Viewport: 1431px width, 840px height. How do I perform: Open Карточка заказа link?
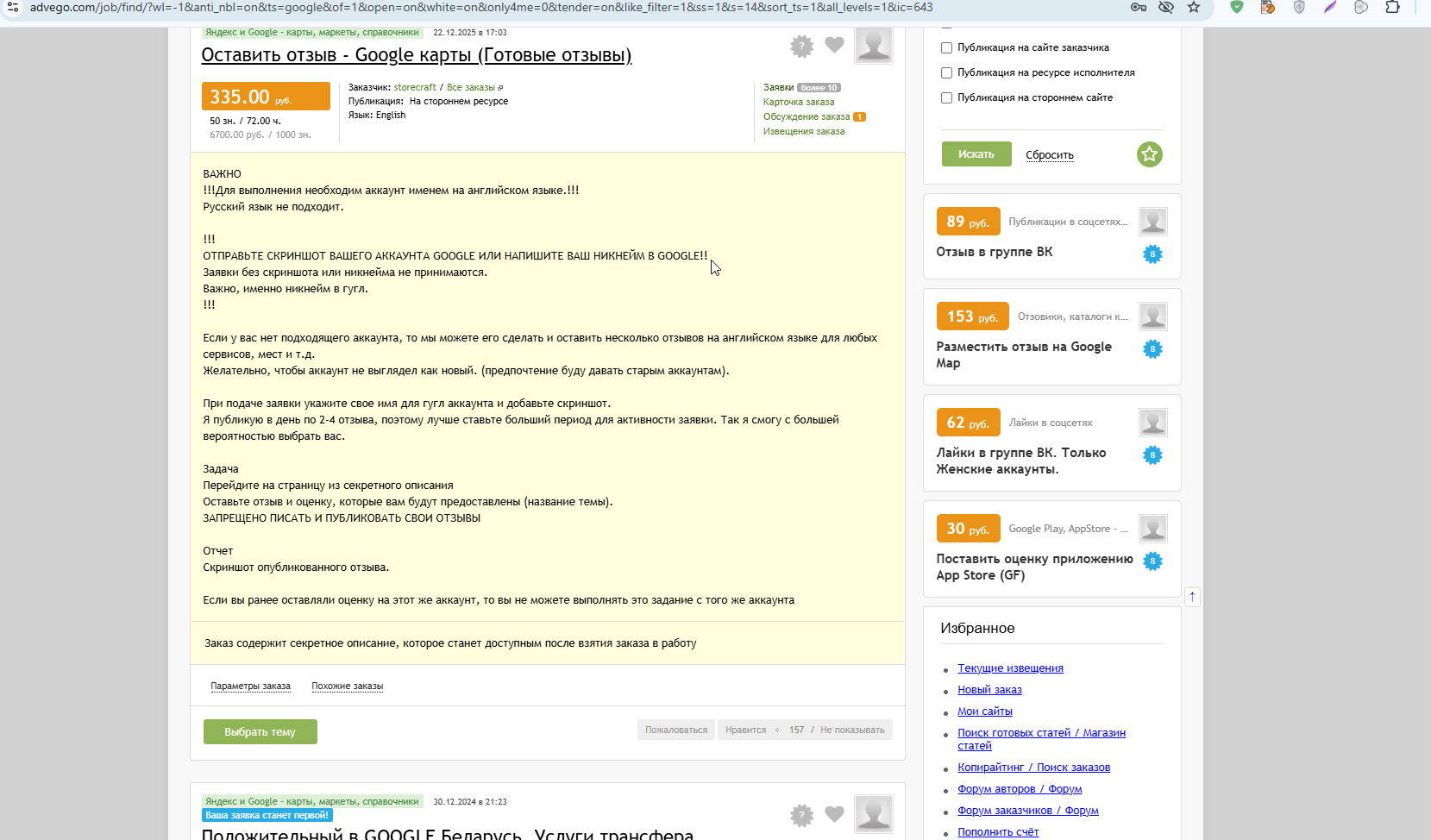click(799, 103)
